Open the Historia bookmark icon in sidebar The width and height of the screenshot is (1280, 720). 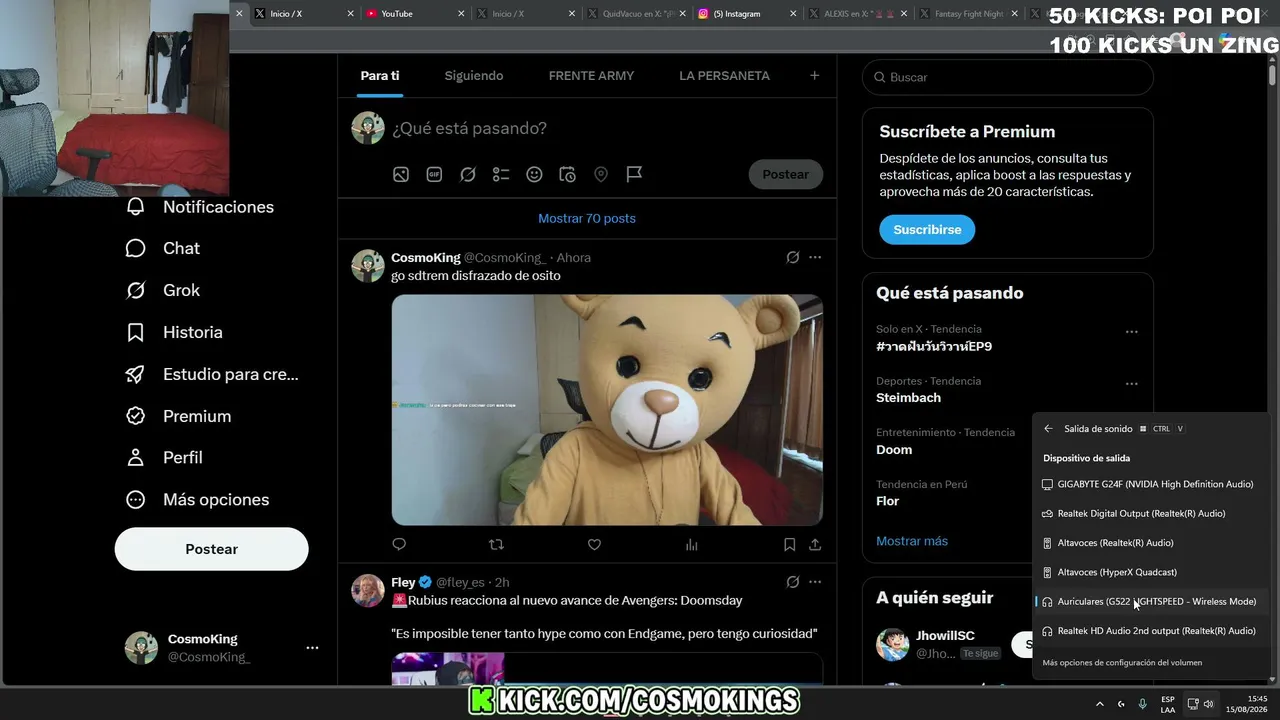(136, 332)
